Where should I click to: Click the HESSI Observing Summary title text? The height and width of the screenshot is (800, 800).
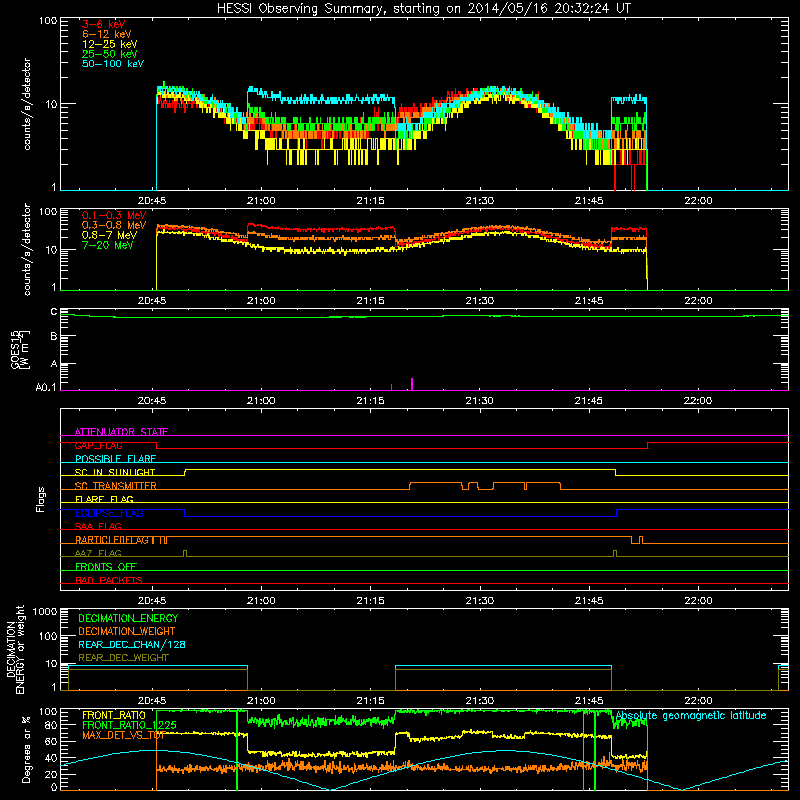point(423,9)
